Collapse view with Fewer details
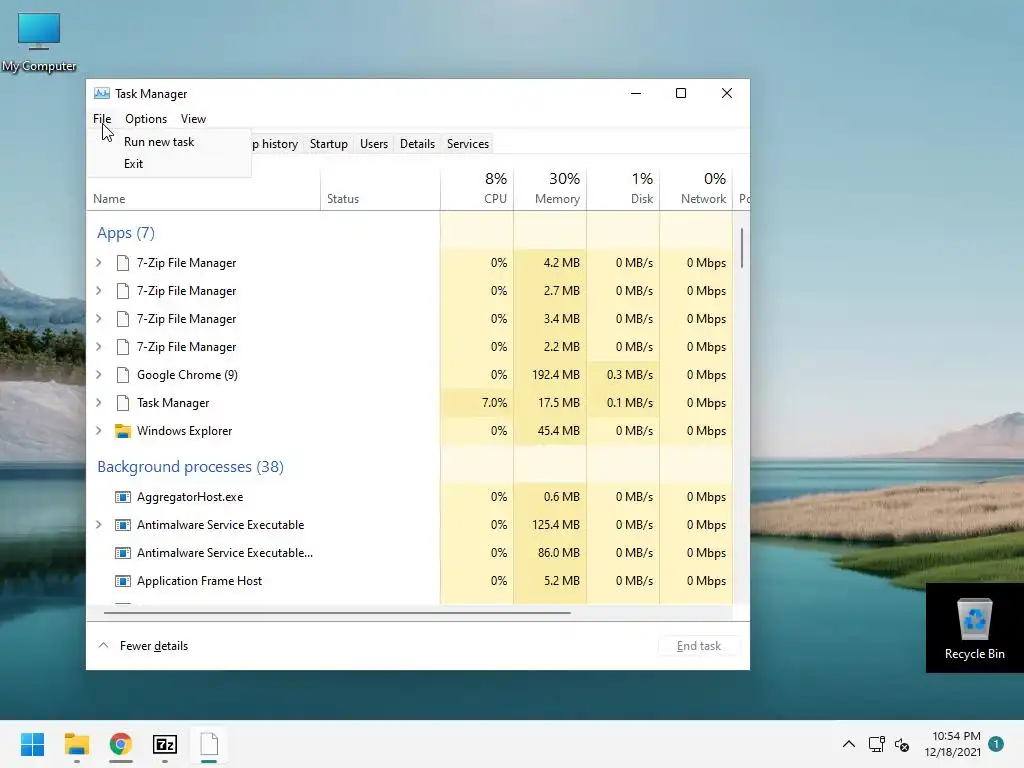 click(x=143, y=646)
